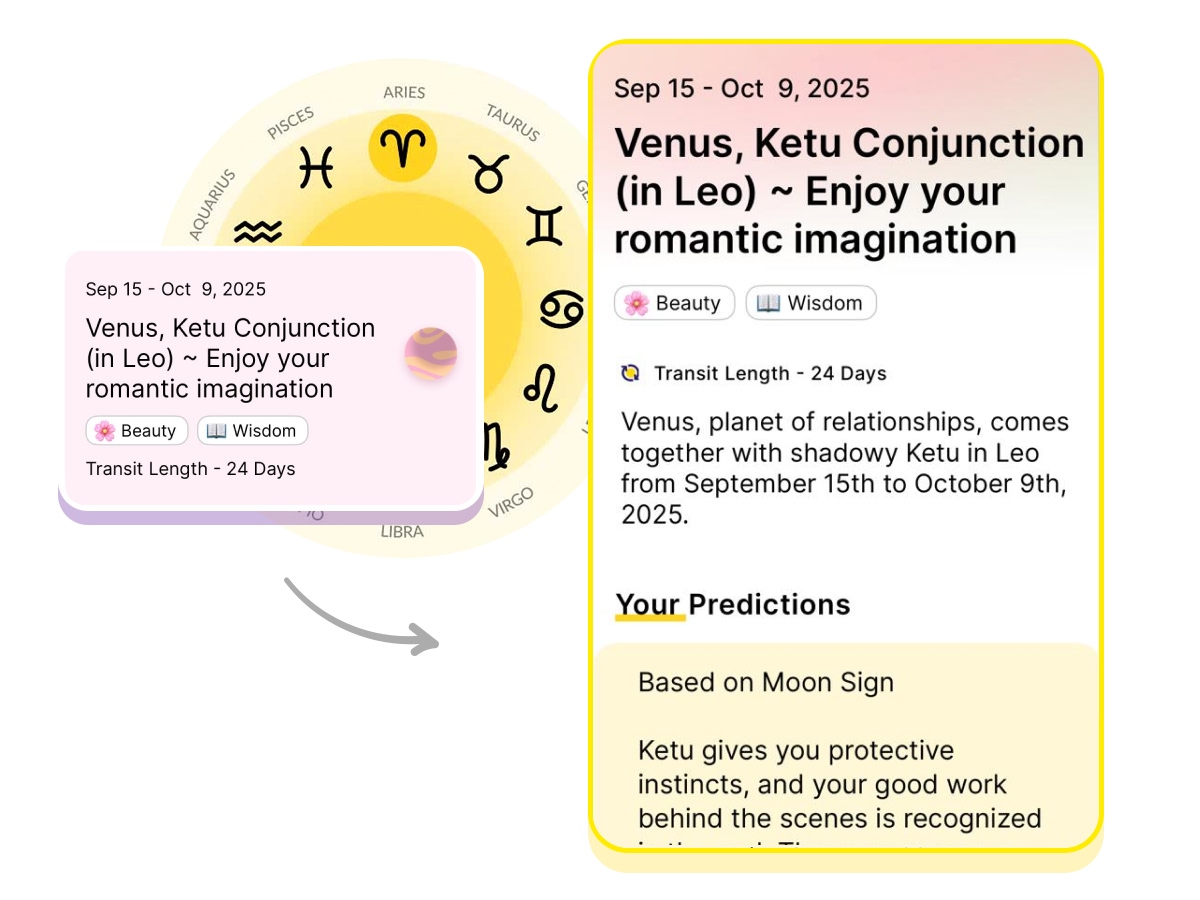Select the Wisdom tag in detail panel
This screenshot has width=1200, height=900.
[x=811, y=303]
